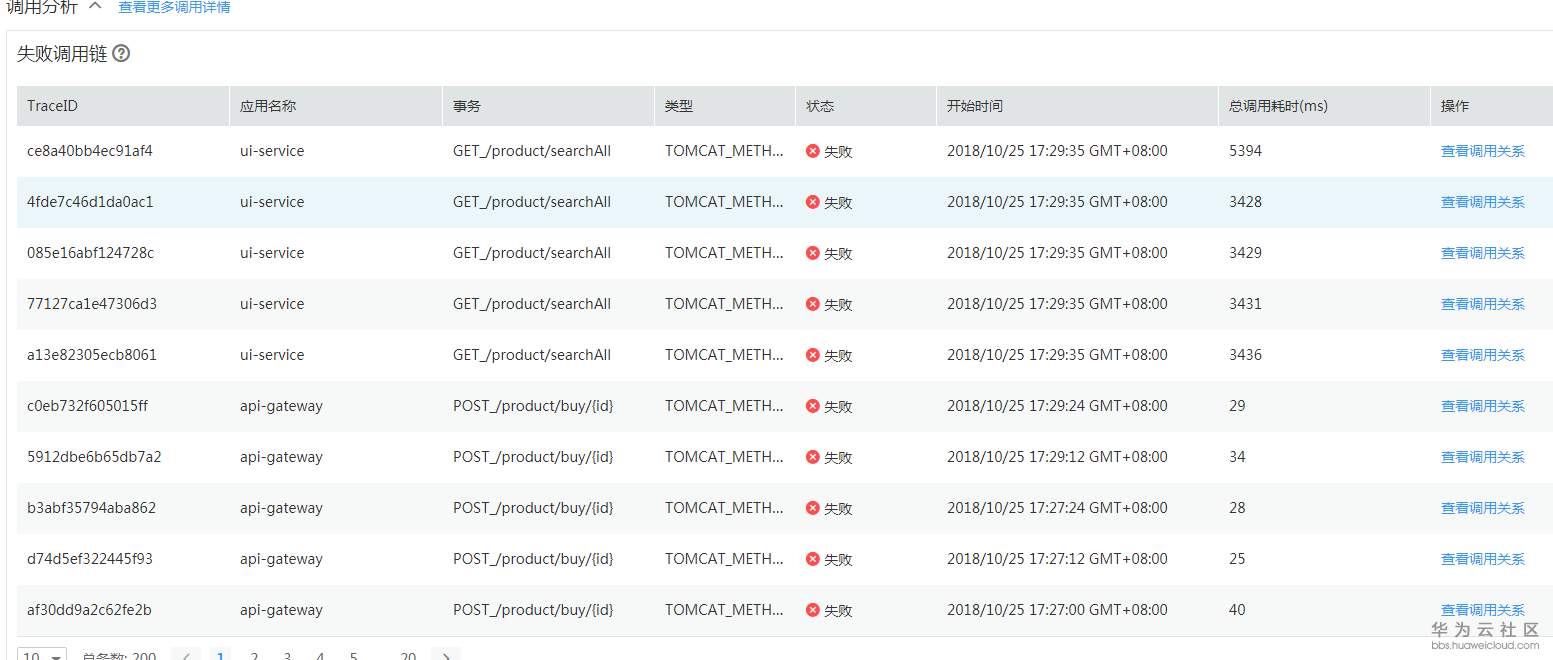View call relationship for trace ce8a40bb4ec91af4
1553x660 pixels.
tap(1482, 151)
